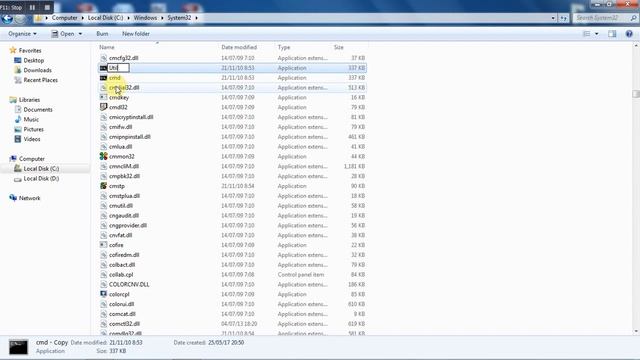The image size is (640, 360).
Task: Expand the Open button dropdown arrow
Action: pyautogui.click(x=80, y=34)
